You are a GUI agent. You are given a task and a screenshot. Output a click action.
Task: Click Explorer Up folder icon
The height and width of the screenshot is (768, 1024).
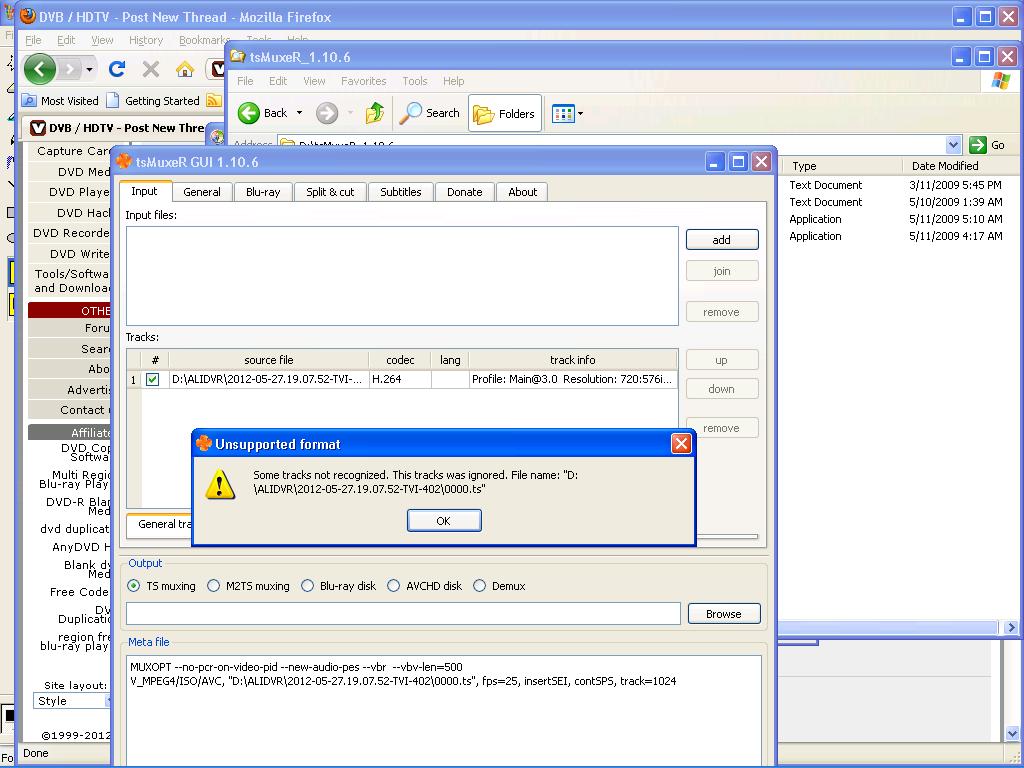[x=375, y=113]
